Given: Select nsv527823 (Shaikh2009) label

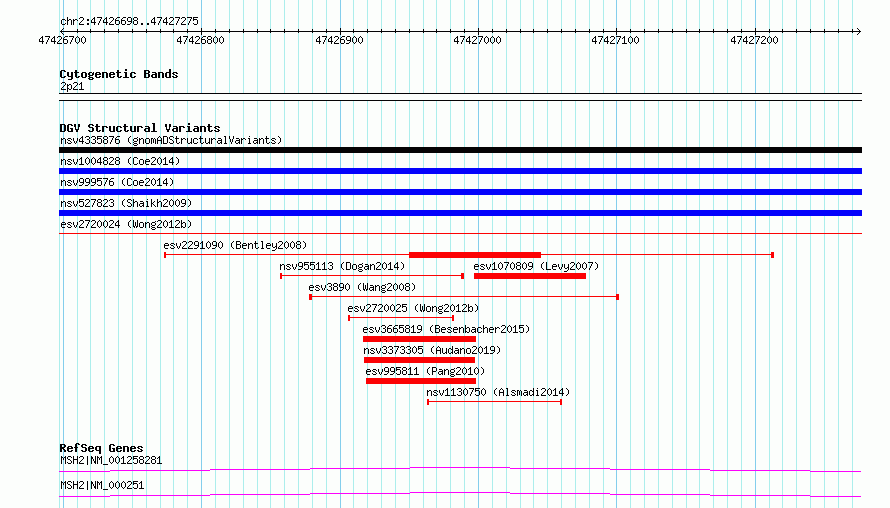Looking at the screenshot, I should (x=126, y=203).
